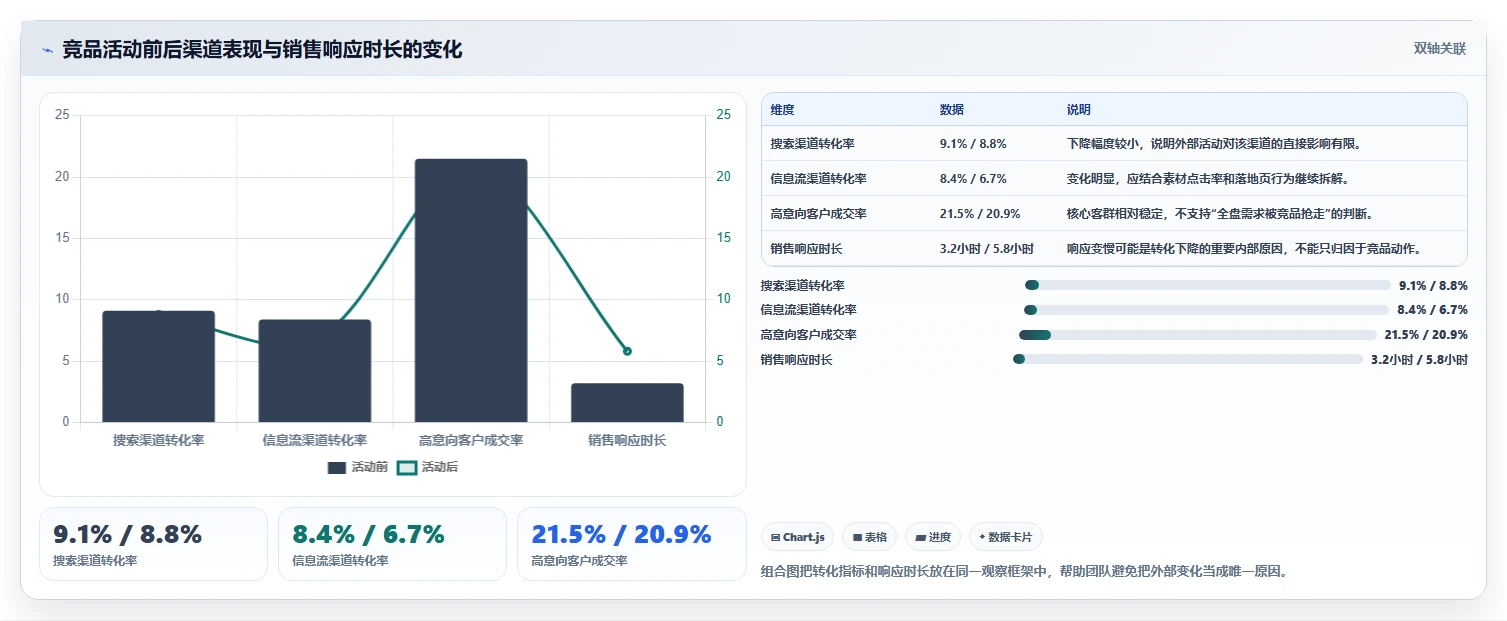
Task: Click table value 3.2小时 / 5.8小时
Action: click(987, 249)
